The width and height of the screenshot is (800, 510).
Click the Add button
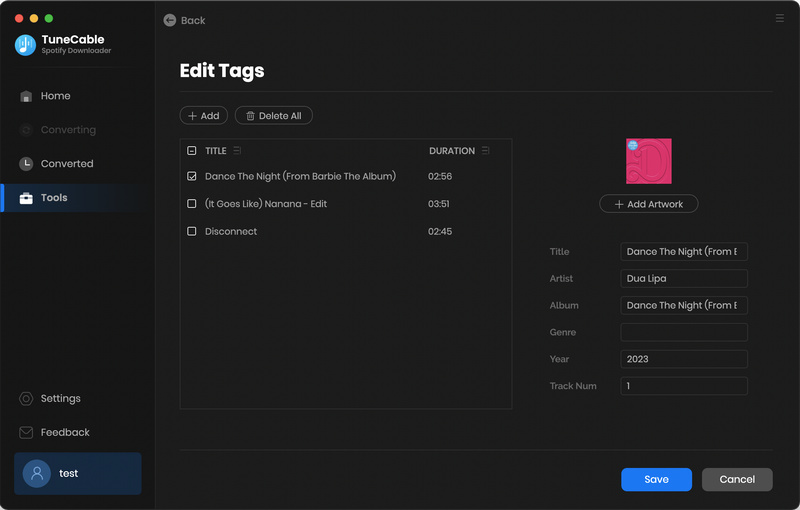[204, 116]
